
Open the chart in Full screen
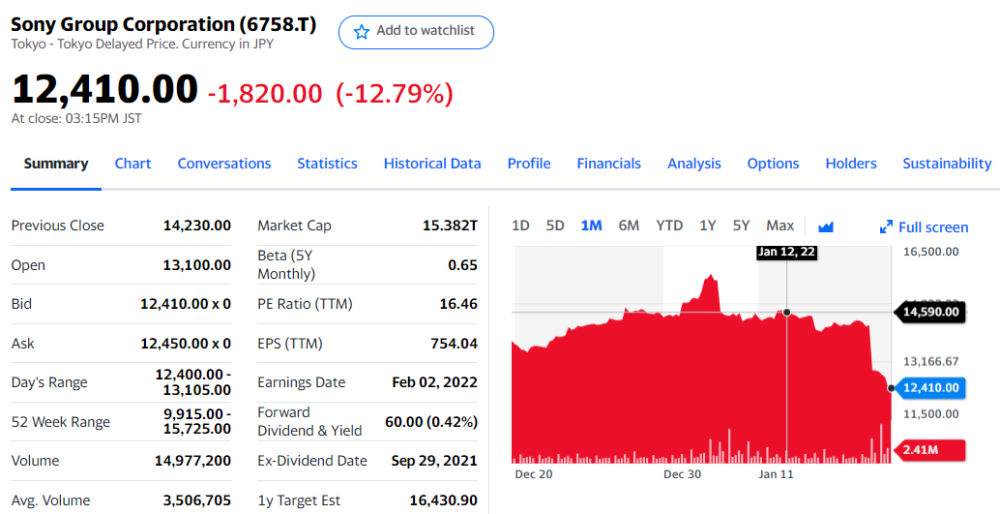click(x=933, y=227)
